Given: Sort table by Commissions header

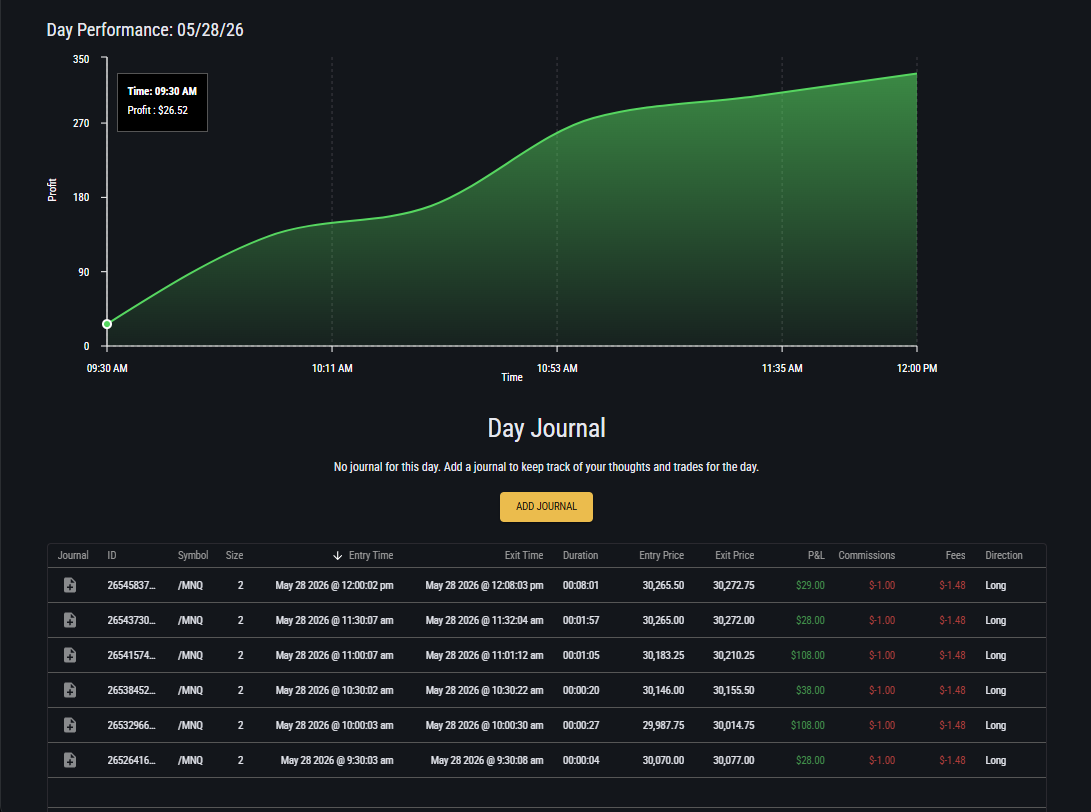Looking at the screenshot, I should click(866, 555).
